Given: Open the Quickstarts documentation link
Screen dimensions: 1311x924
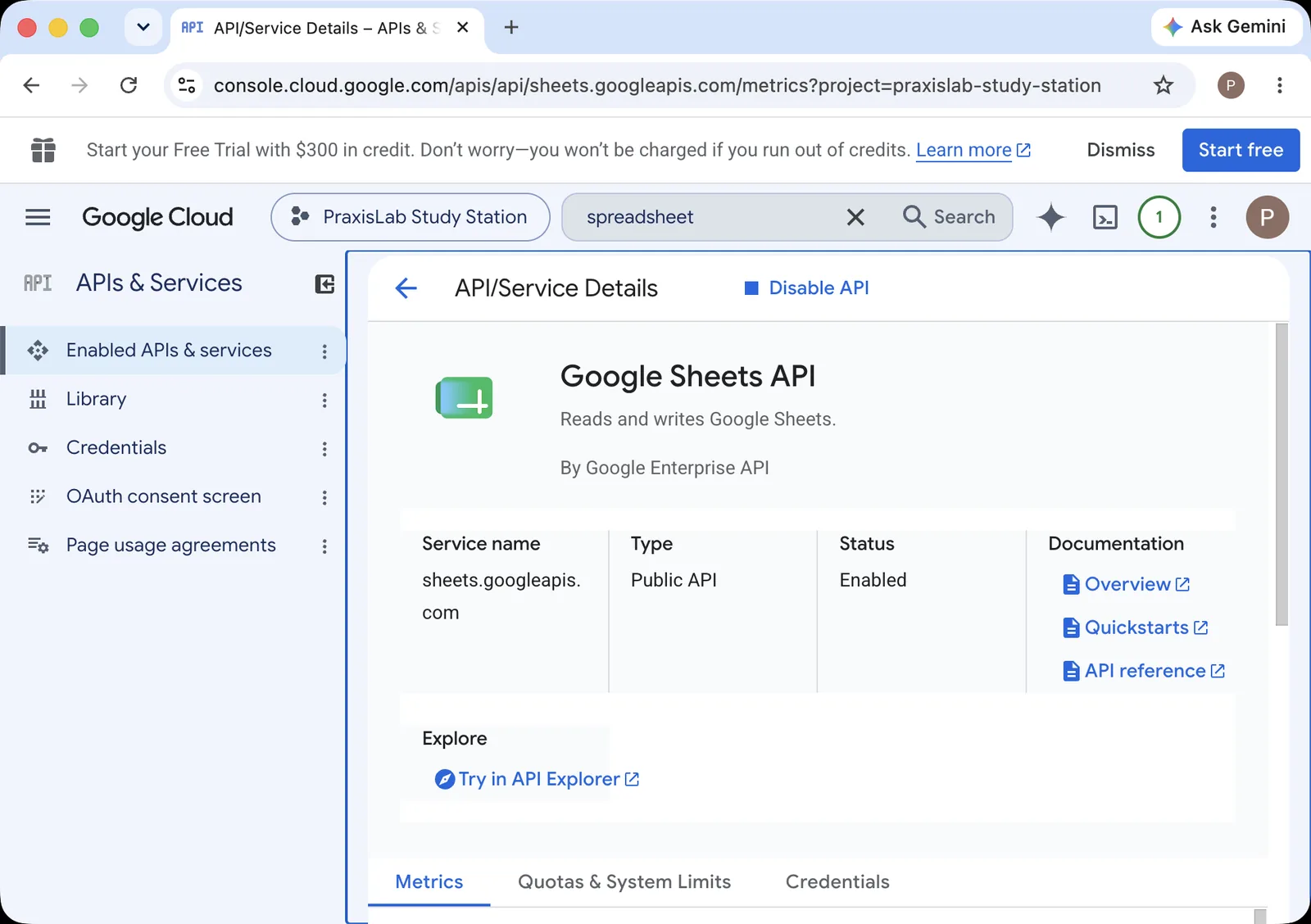Looking at the screenshot, I should pyautogui.click(x=1136, y=627).
